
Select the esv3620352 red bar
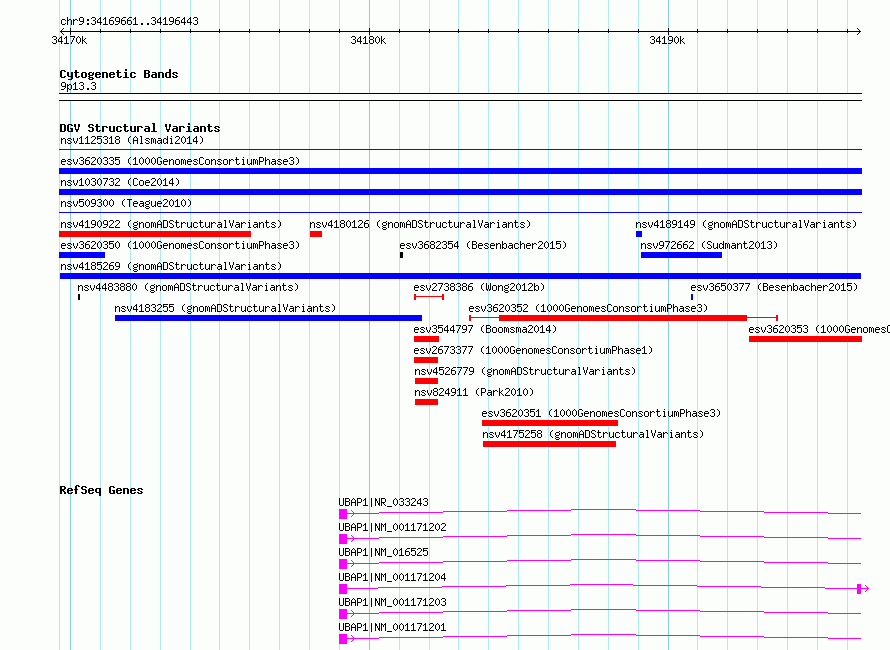pos(623,318)
